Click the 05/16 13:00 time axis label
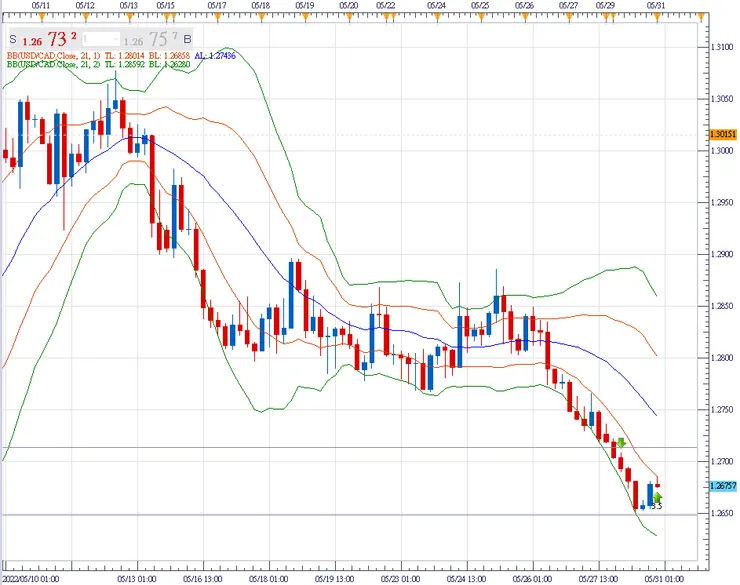 point(203,578)
